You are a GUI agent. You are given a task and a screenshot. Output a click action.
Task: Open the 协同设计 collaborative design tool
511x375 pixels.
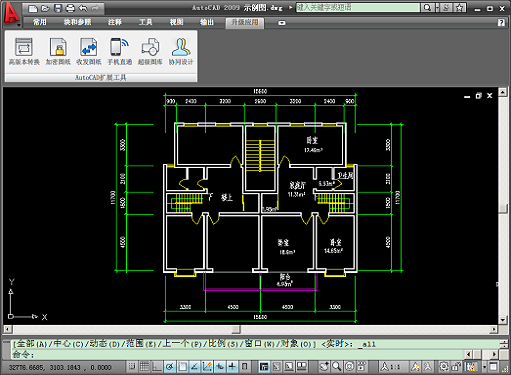coord(181,51)
